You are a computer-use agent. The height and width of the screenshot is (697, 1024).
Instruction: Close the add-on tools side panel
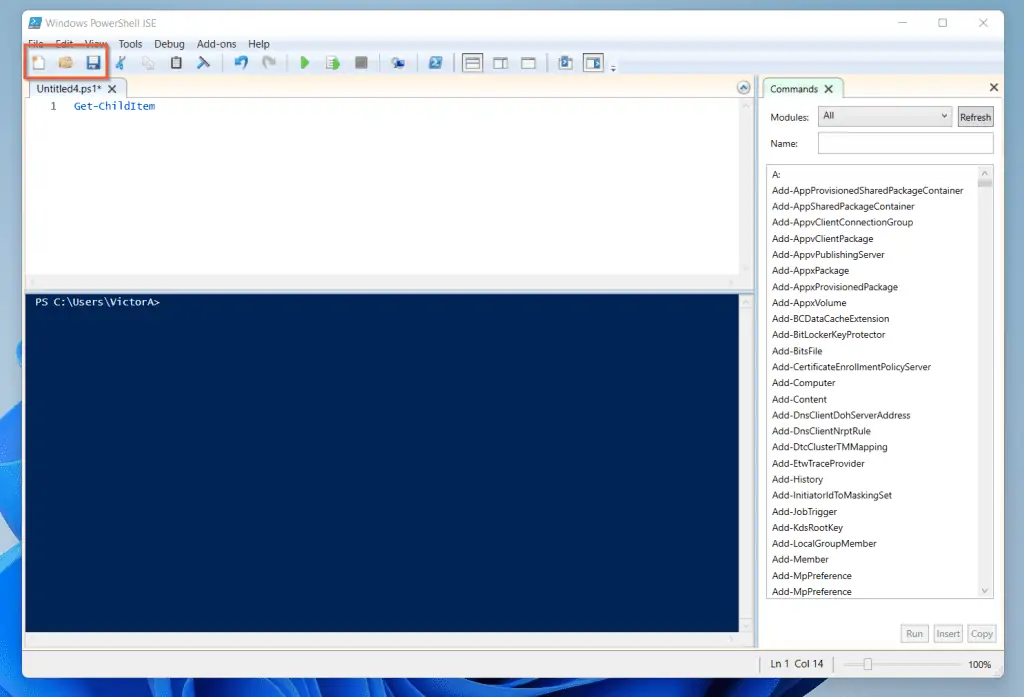pos(993,88)
